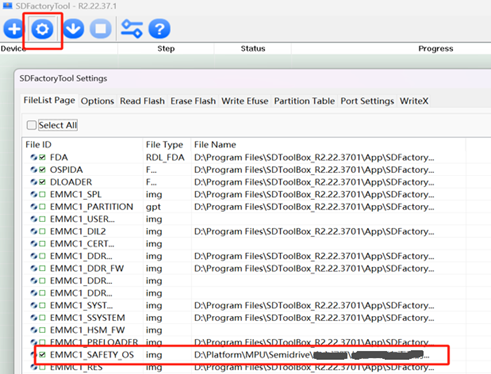Click the file icon beside EMMC1_SYST...
Viewport: 491px width, 374px height.
tap(34, 305)
